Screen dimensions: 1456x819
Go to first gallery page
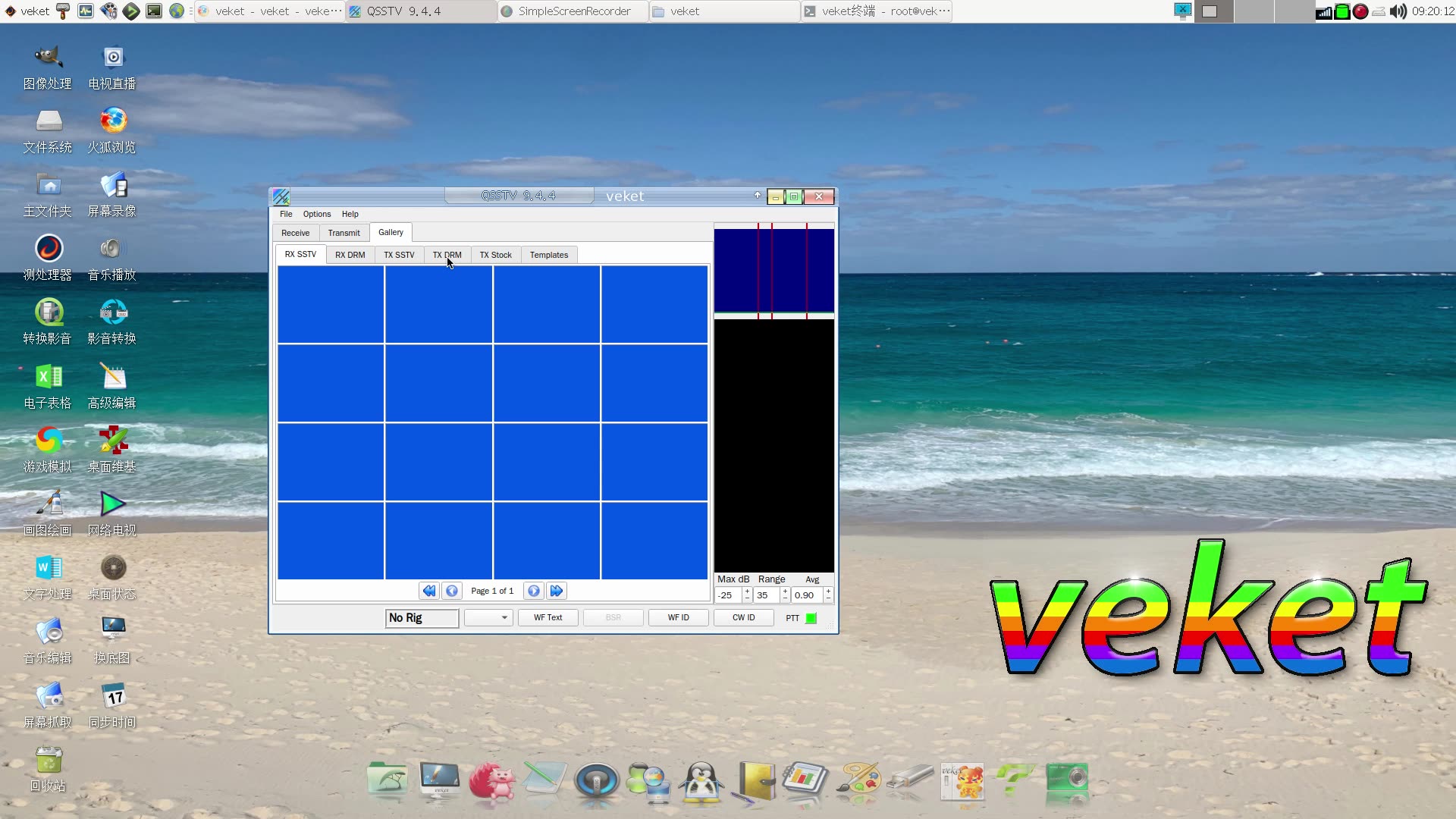tap(429, 591)
